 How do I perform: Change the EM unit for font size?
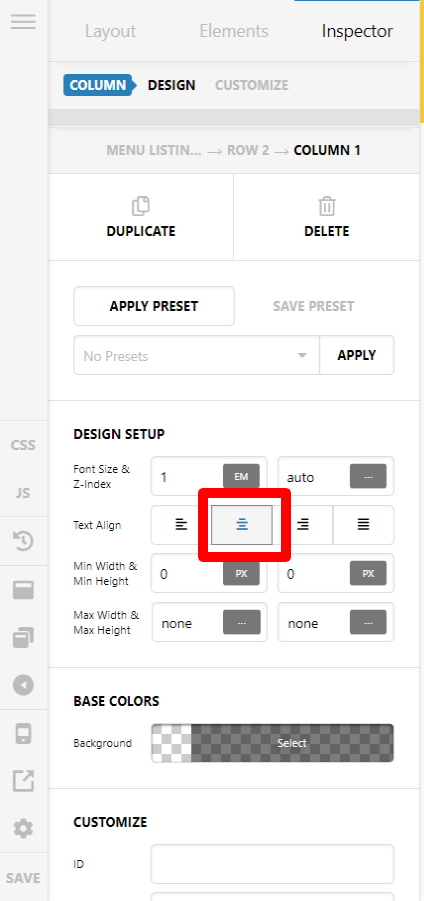(241, 476)
